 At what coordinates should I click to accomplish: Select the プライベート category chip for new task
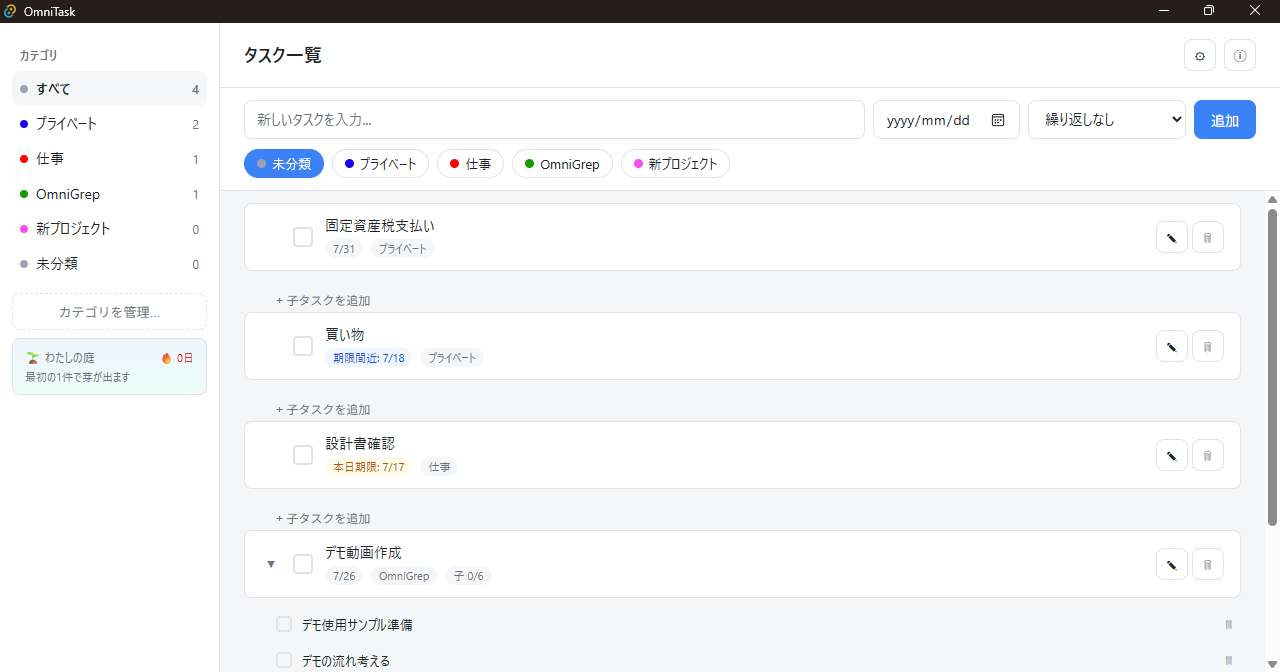(380, 164)
